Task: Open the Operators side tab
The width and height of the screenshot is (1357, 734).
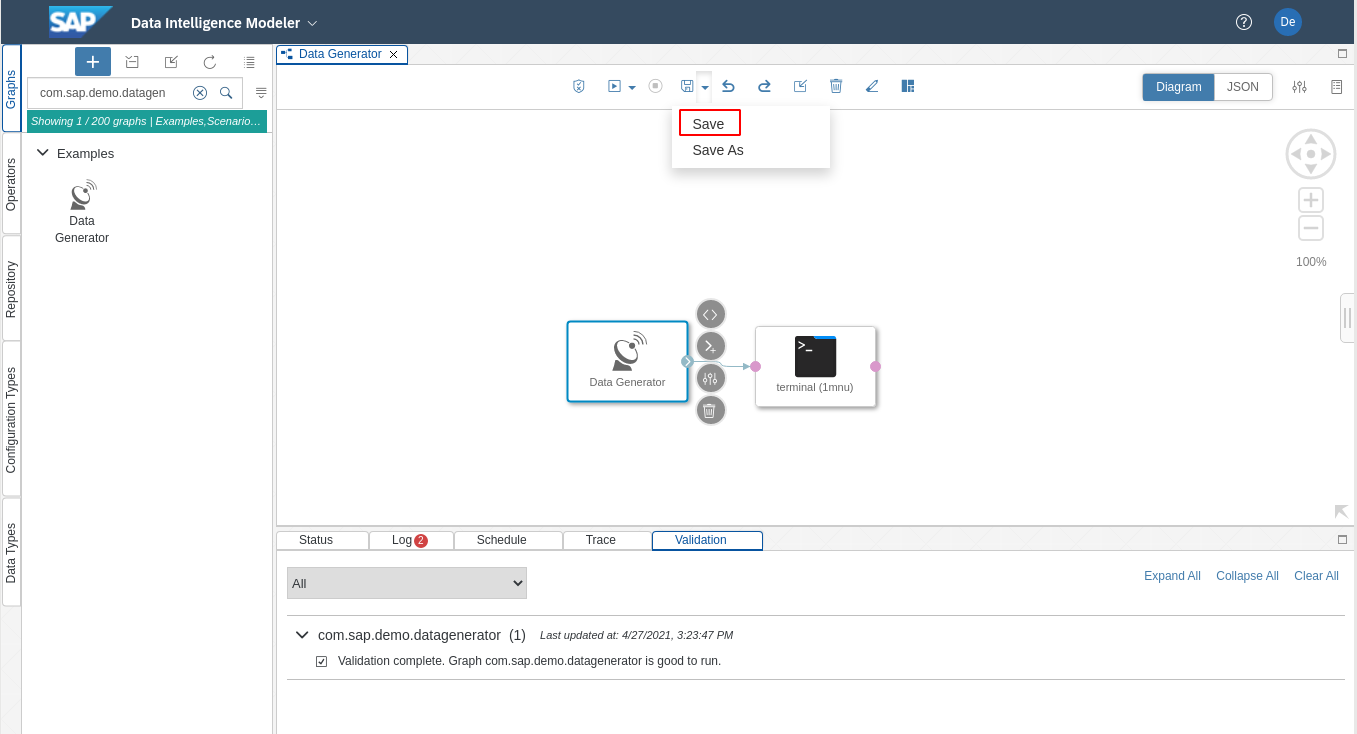Action: (11, 184)
